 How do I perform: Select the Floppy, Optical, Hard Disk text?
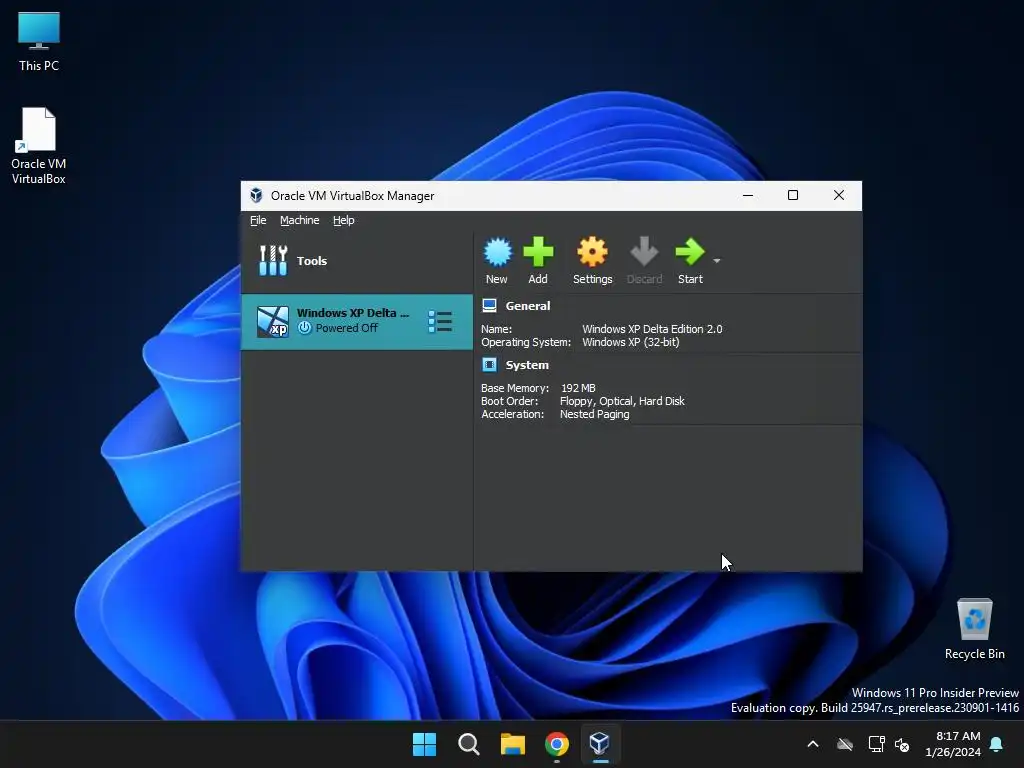[622, 401]
